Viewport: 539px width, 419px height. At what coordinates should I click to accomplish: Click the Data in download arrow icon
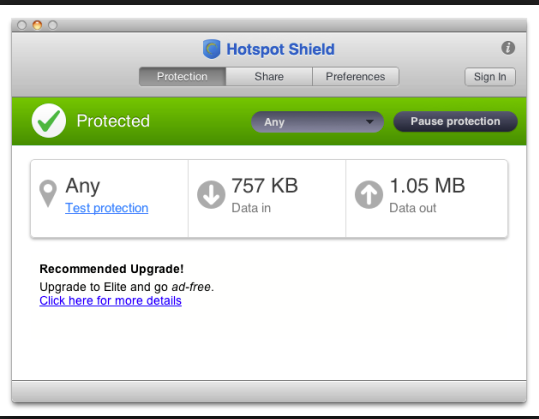pyautogui.click(x=211, y=195)
